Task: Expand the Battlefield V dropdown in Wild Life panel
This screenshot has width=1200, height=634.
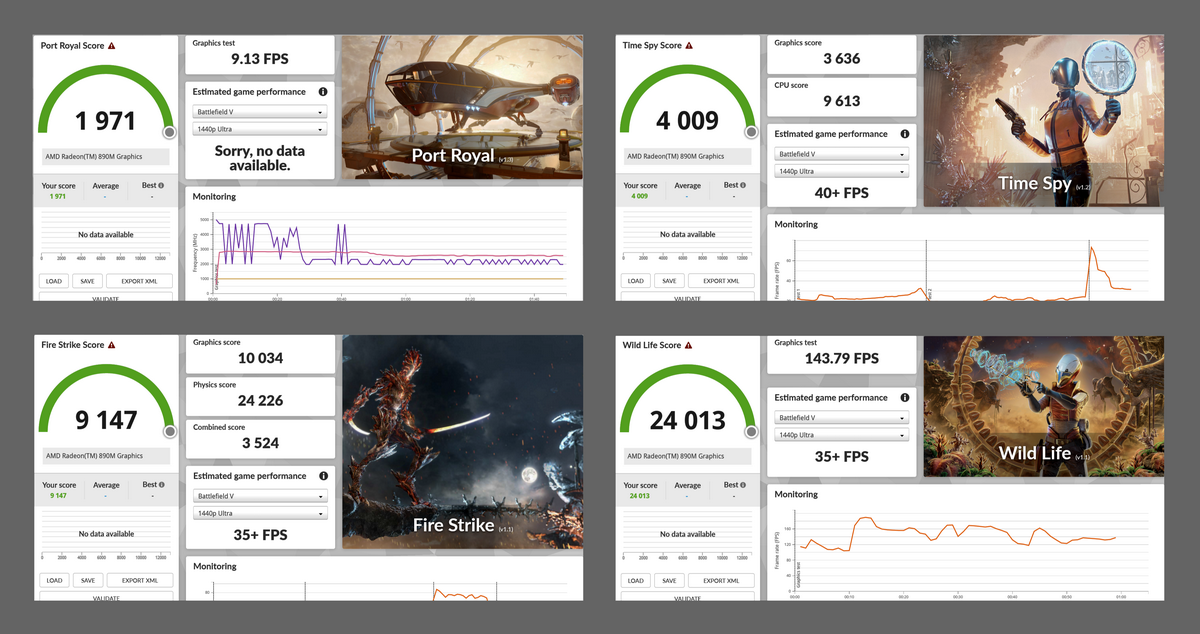Action: click(x=842, y=418)
